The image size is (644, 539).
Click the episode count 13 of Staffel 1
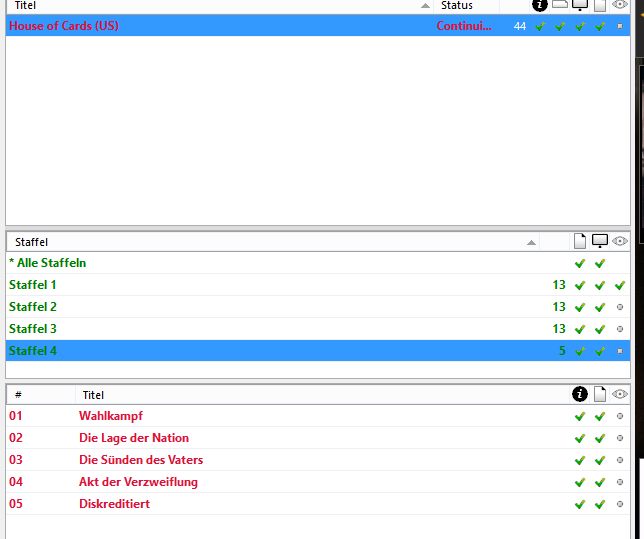pos(559,285)
